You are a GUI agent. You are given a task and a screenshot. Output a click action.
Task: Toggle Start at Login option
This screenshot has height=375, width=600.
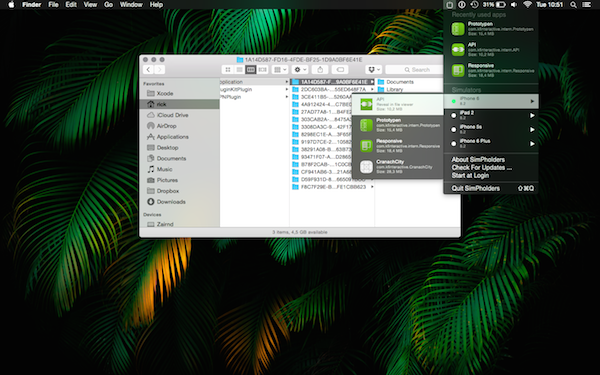coord(470,176)
